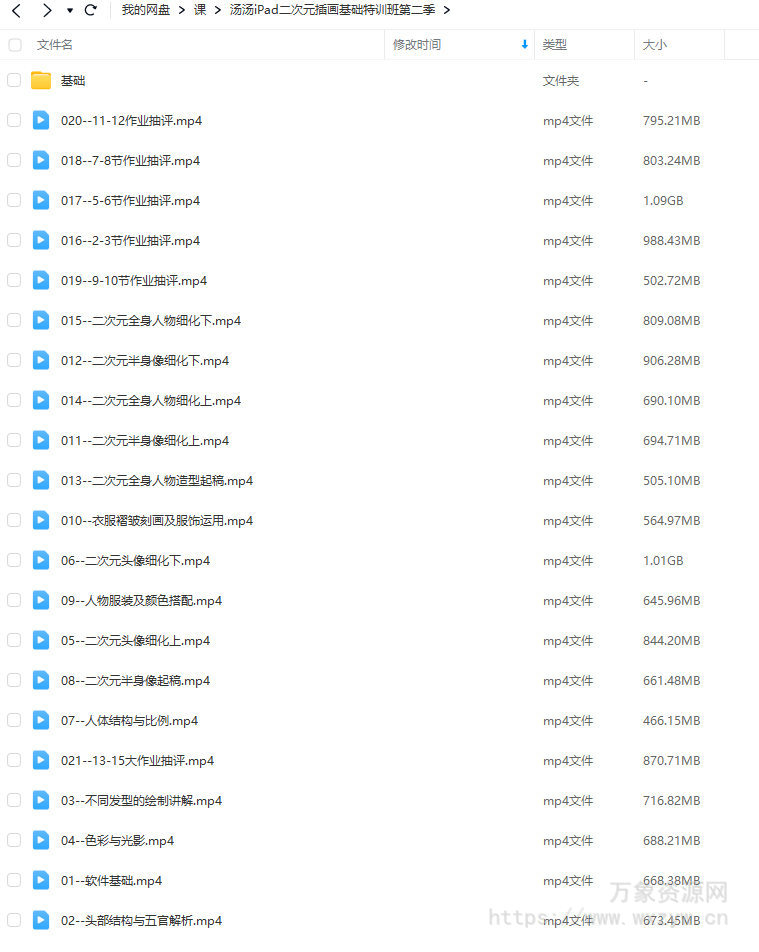The image size is (759, 952).
Task: Sort by 大小 column header
Action: pyautogui.click(x=655, y=45)
